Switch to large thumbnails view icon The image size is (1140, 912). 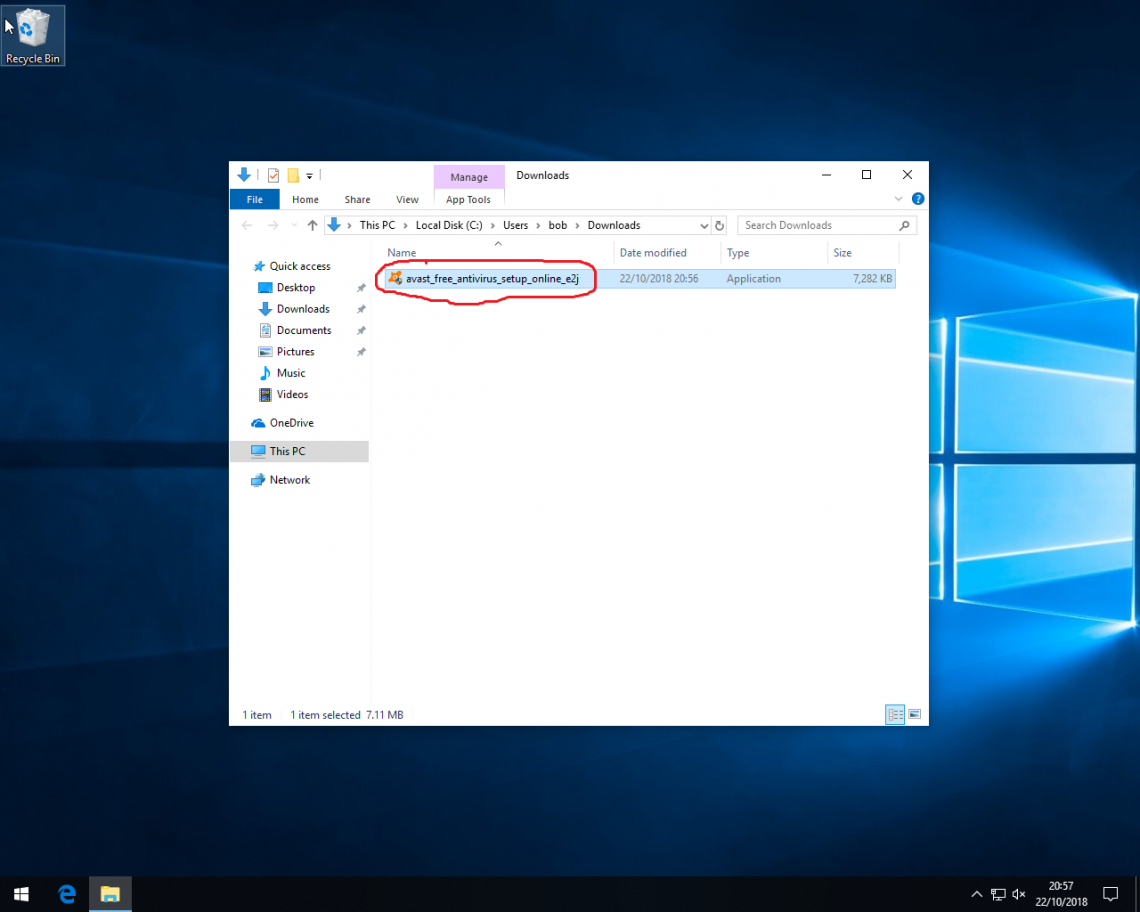coord(915,714)
